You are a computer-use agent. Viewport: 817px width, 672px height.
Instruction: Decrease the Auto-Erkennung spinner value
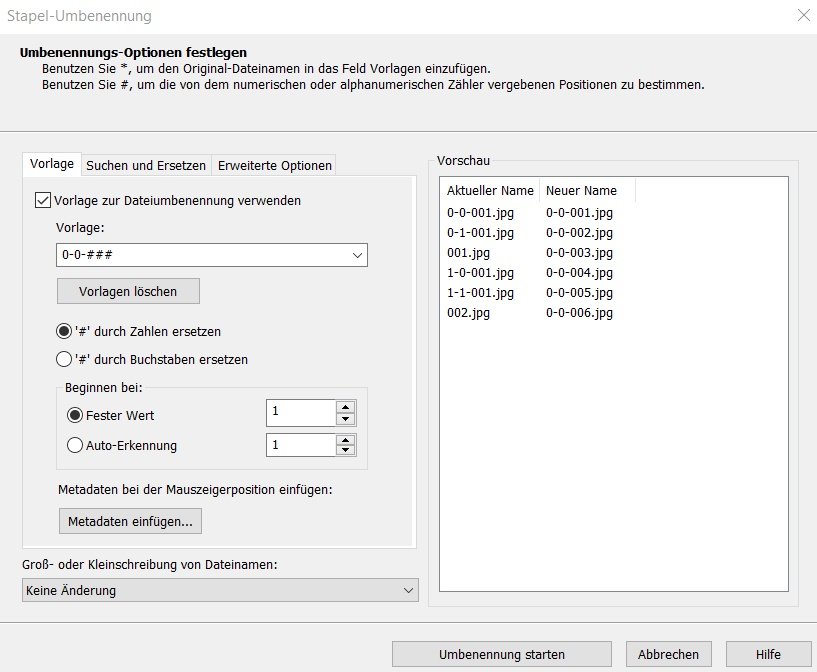tap(345, 451)
